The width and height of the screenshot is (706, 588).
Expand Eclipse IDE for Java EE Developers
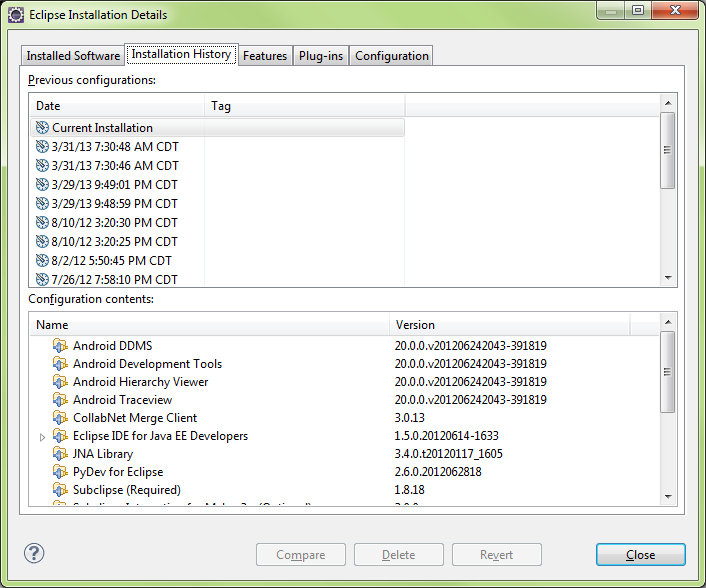(42, 437)
